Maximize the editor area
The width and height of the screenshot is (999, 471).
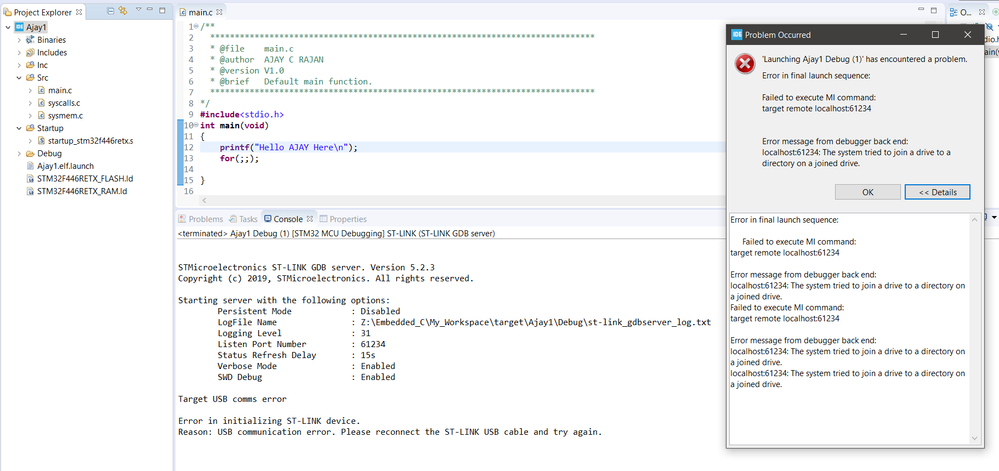tap(934, 11)
